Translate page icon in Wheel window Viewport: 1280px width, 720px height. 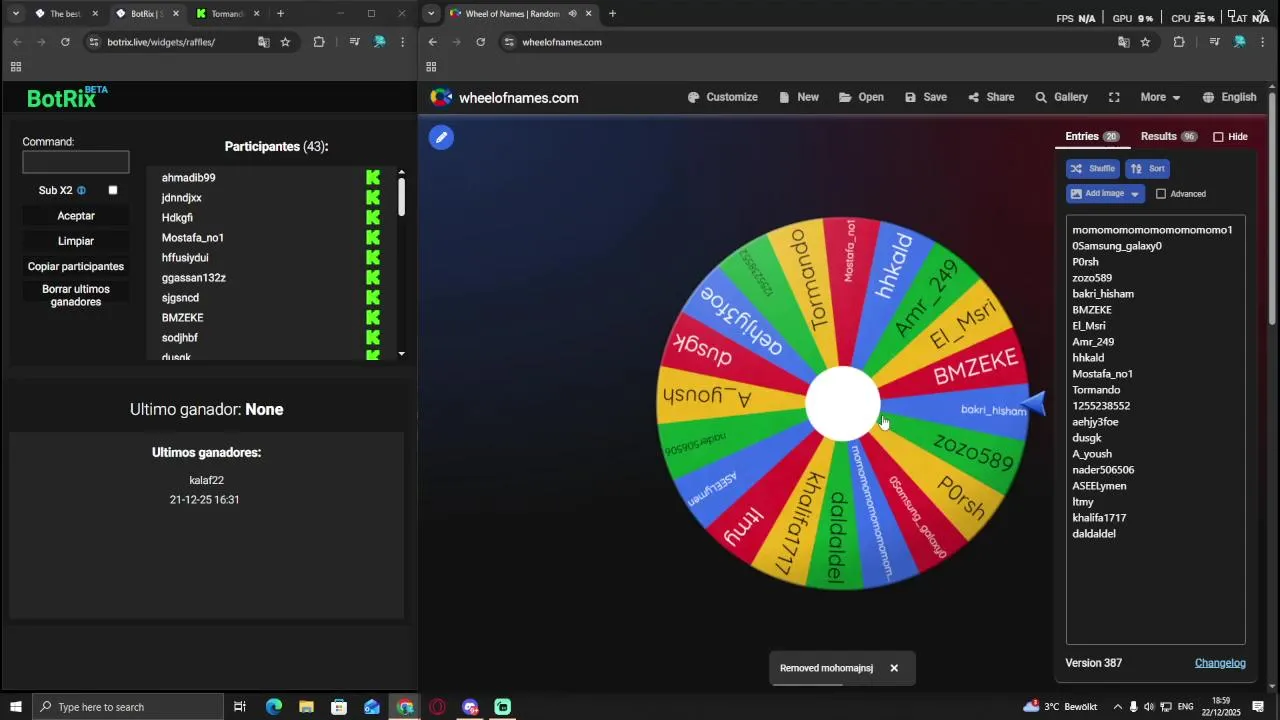click(x=1123, y=42)
